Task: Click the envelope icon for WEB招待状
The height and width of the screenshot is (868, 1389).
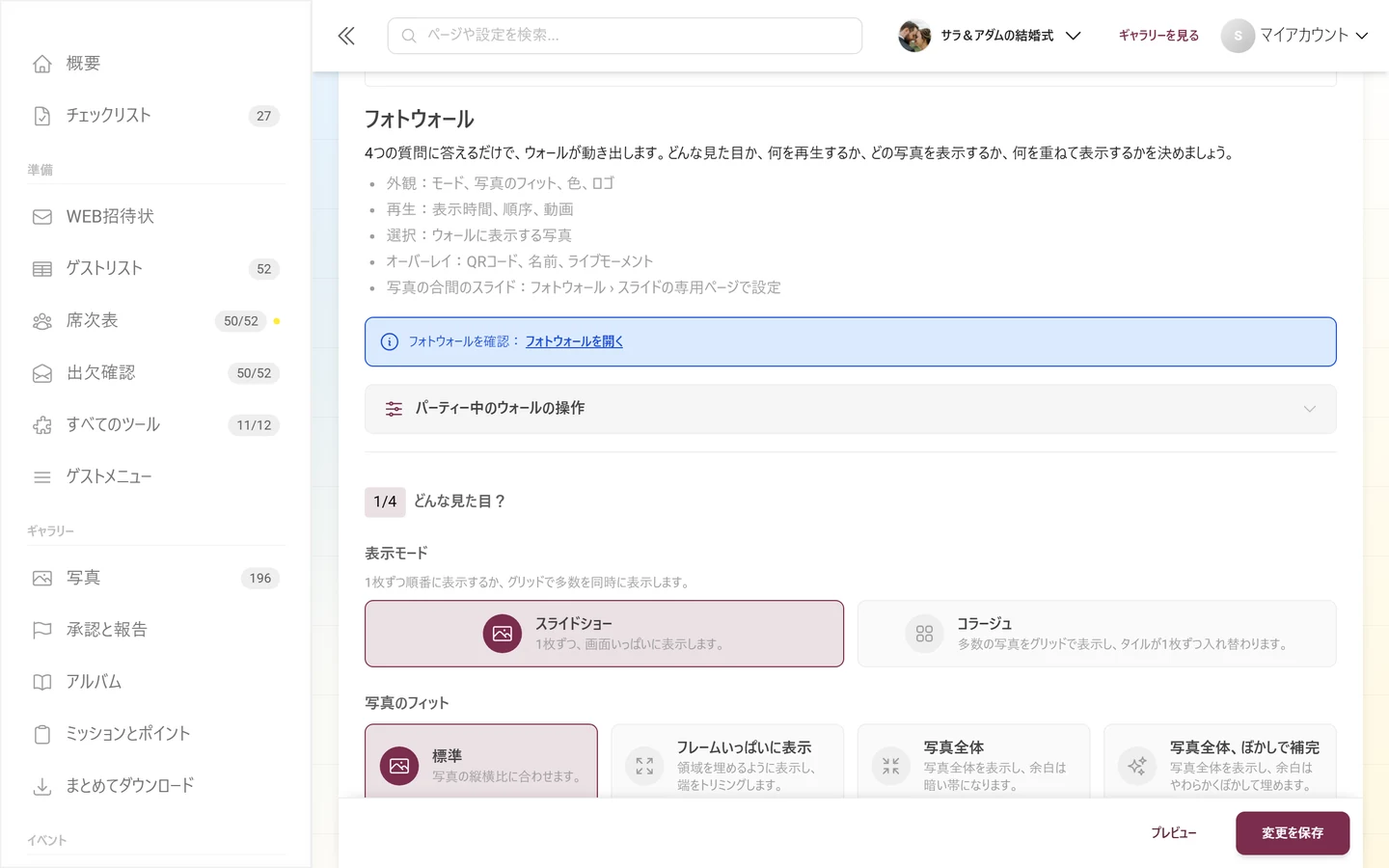Action: [x=42, y=217]
